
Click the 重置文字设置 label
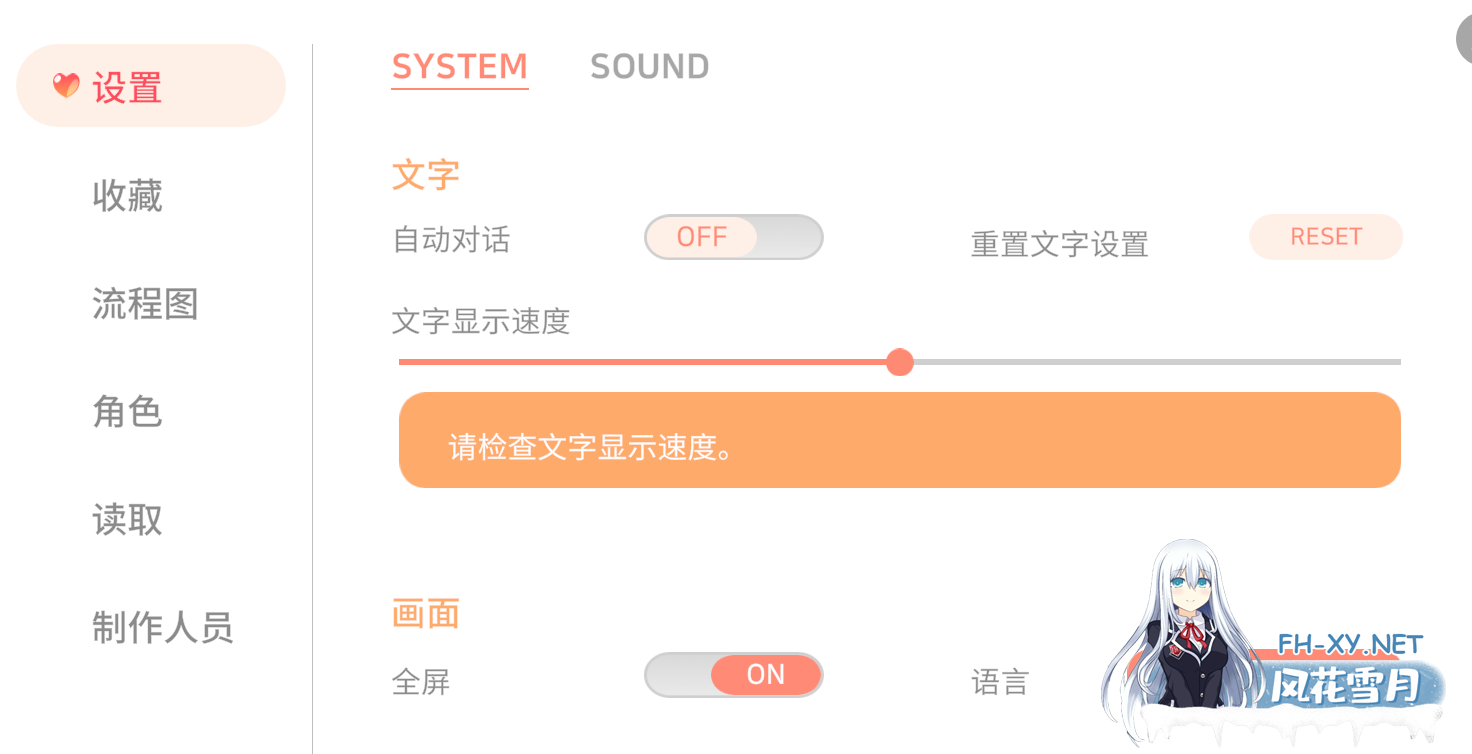[1059, 244]
